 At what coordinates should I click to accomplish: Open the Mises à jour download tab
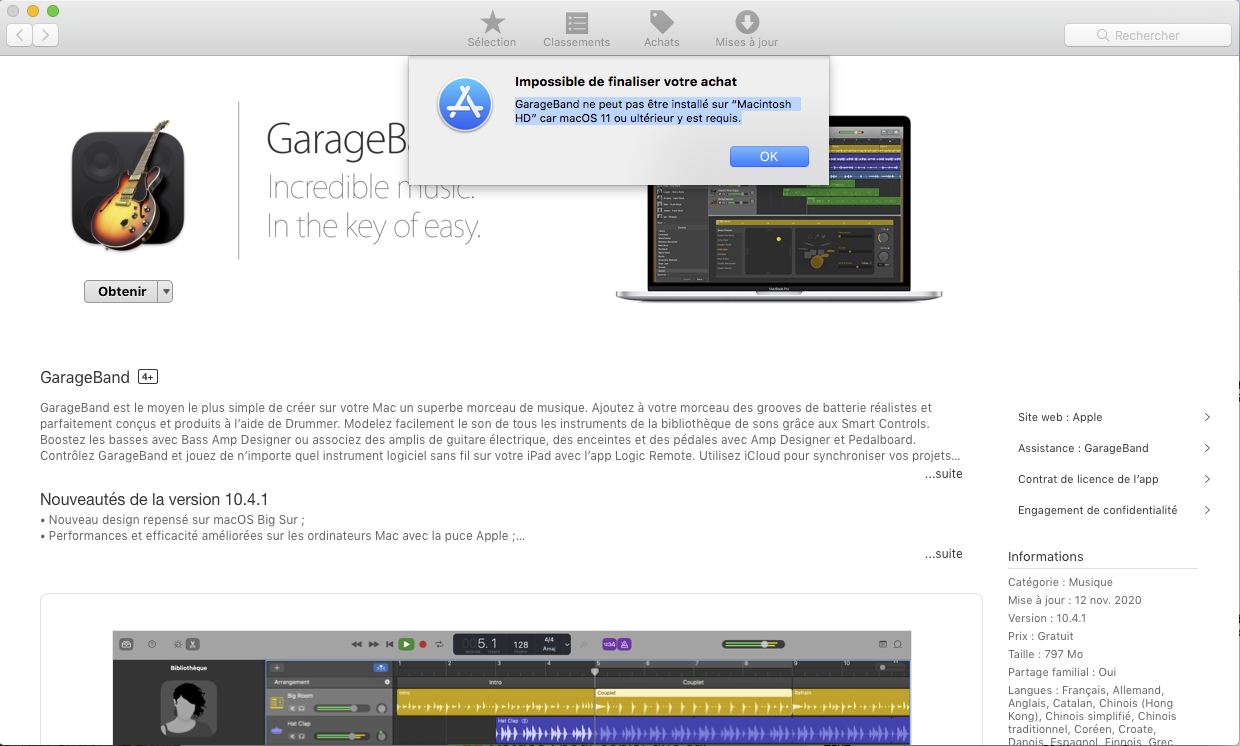point(747,29)
